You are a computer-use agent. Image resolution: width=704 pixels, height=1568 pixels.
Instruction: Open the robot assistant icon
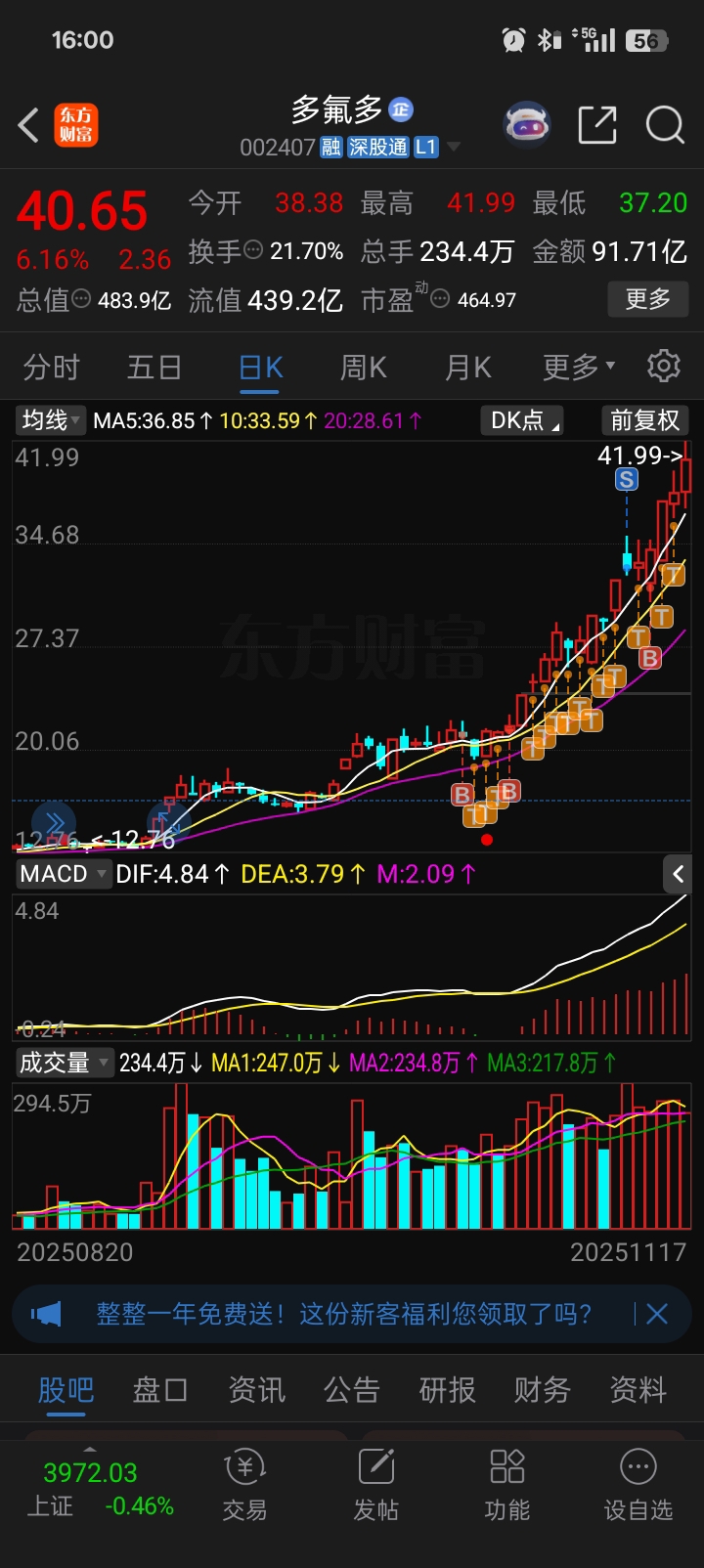click(x=527, y=124)
